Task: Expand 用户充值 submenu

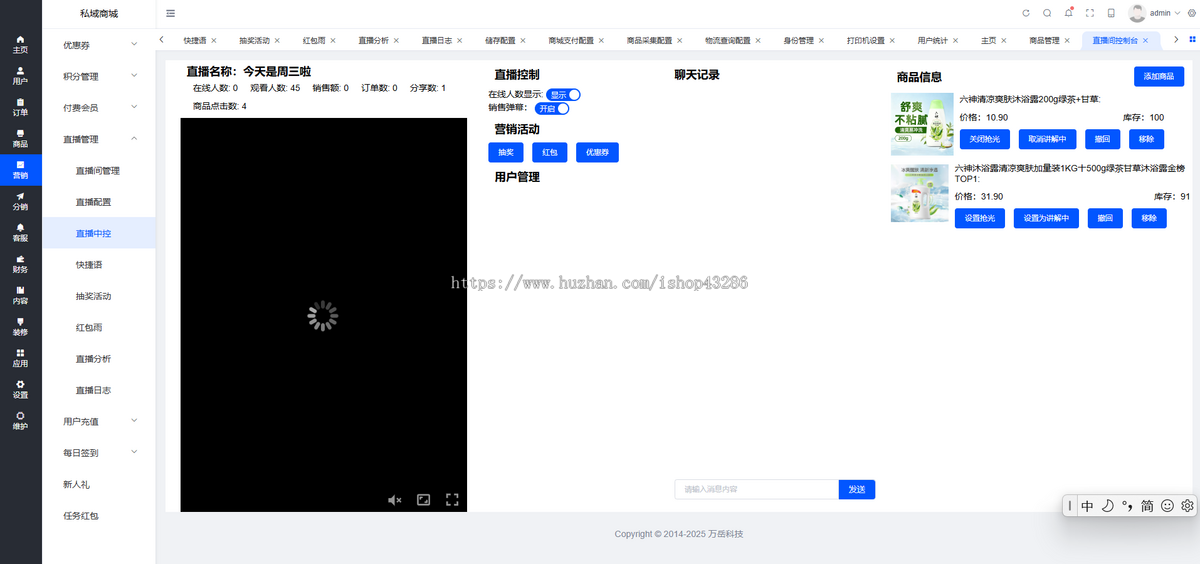Action: (99, 421)
